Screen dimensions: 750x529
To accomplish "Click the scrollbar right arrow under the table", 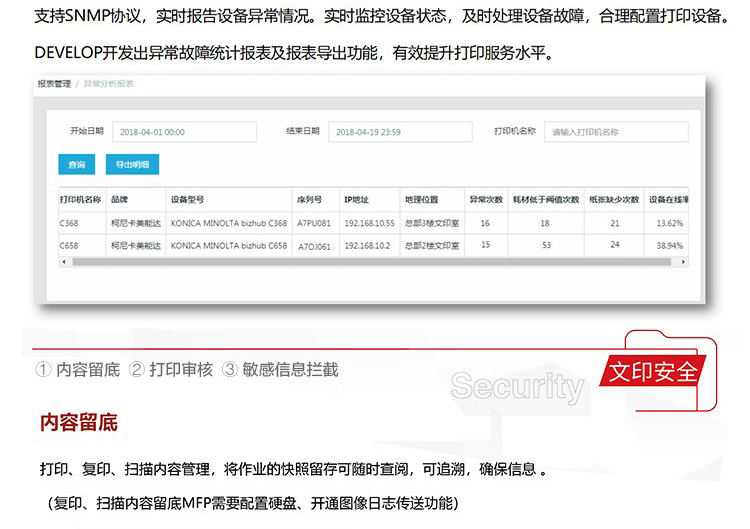I will tap(684, 262).
